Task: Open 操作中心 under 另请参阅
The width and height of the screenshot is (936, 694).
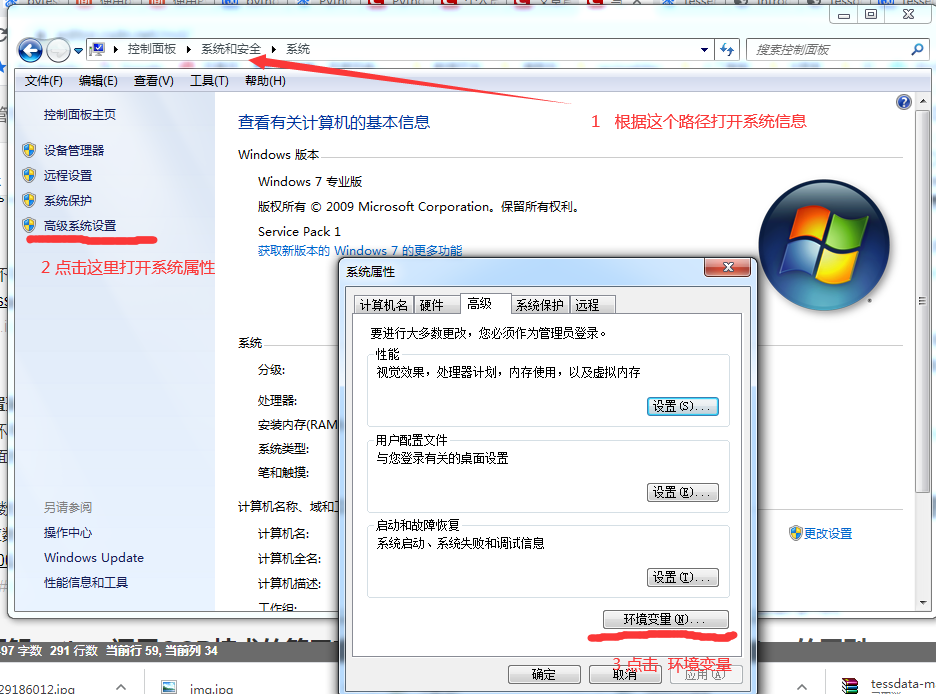Action: (68, 533)
